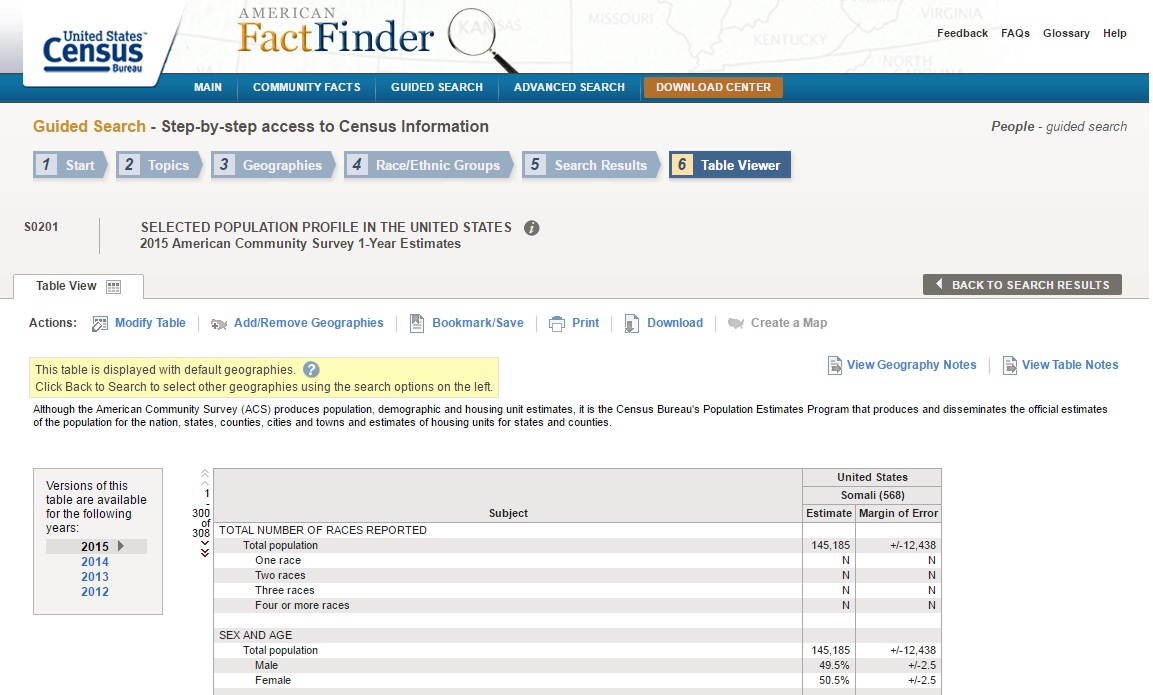This screenshot has height=695, width=1153.
Task: Select step 6 Table Viewer
Action: pos(729,165)
